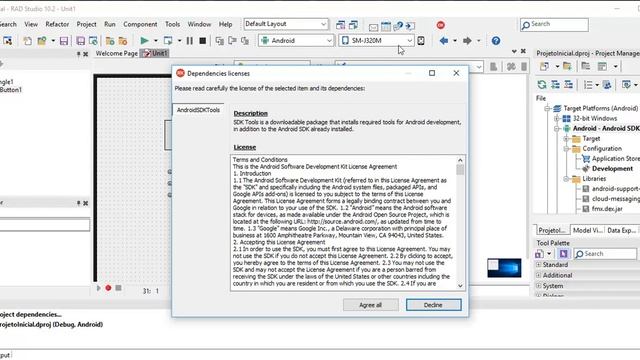Switch to the Data Explorer tab
Image resolution: width=640 pixels, height=360 pixels.
621,230
